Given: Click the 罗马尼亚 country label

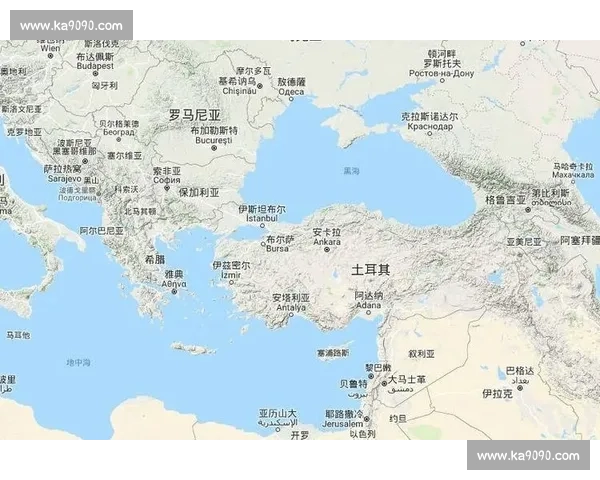Looking at the screenshot, I should 195,115.
